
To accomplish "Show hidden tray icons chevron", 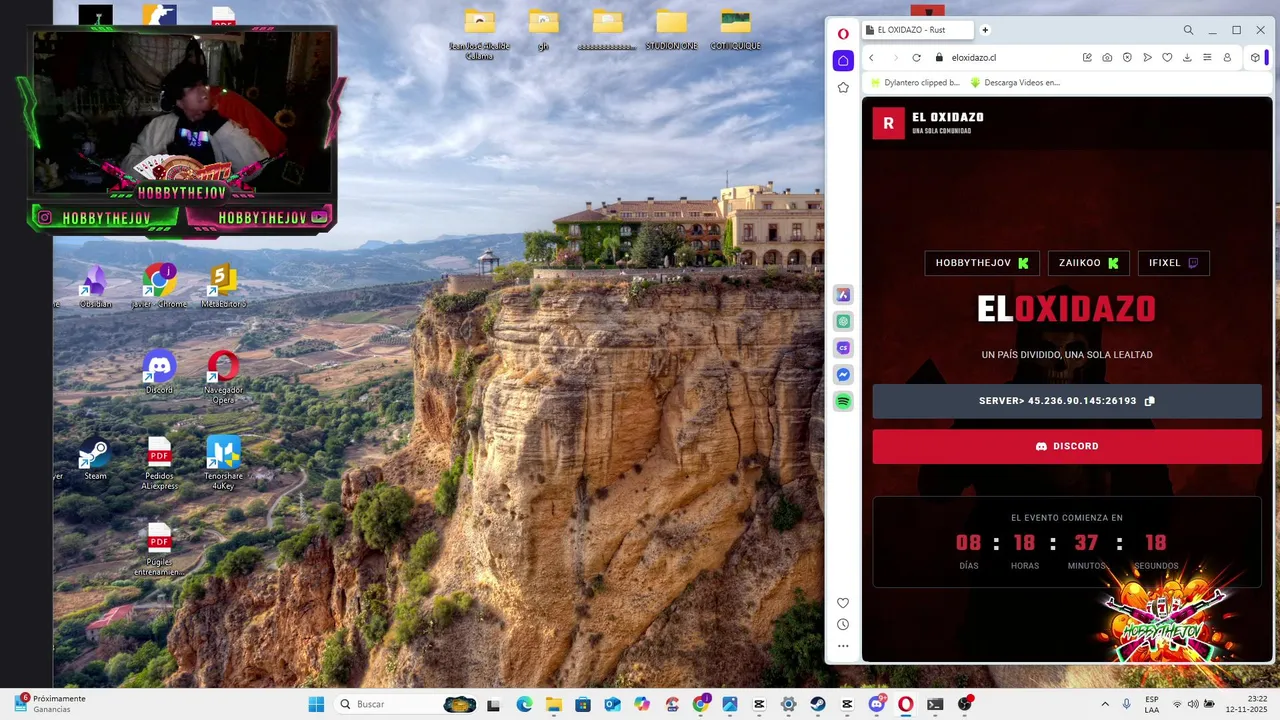I will 1105,704.
